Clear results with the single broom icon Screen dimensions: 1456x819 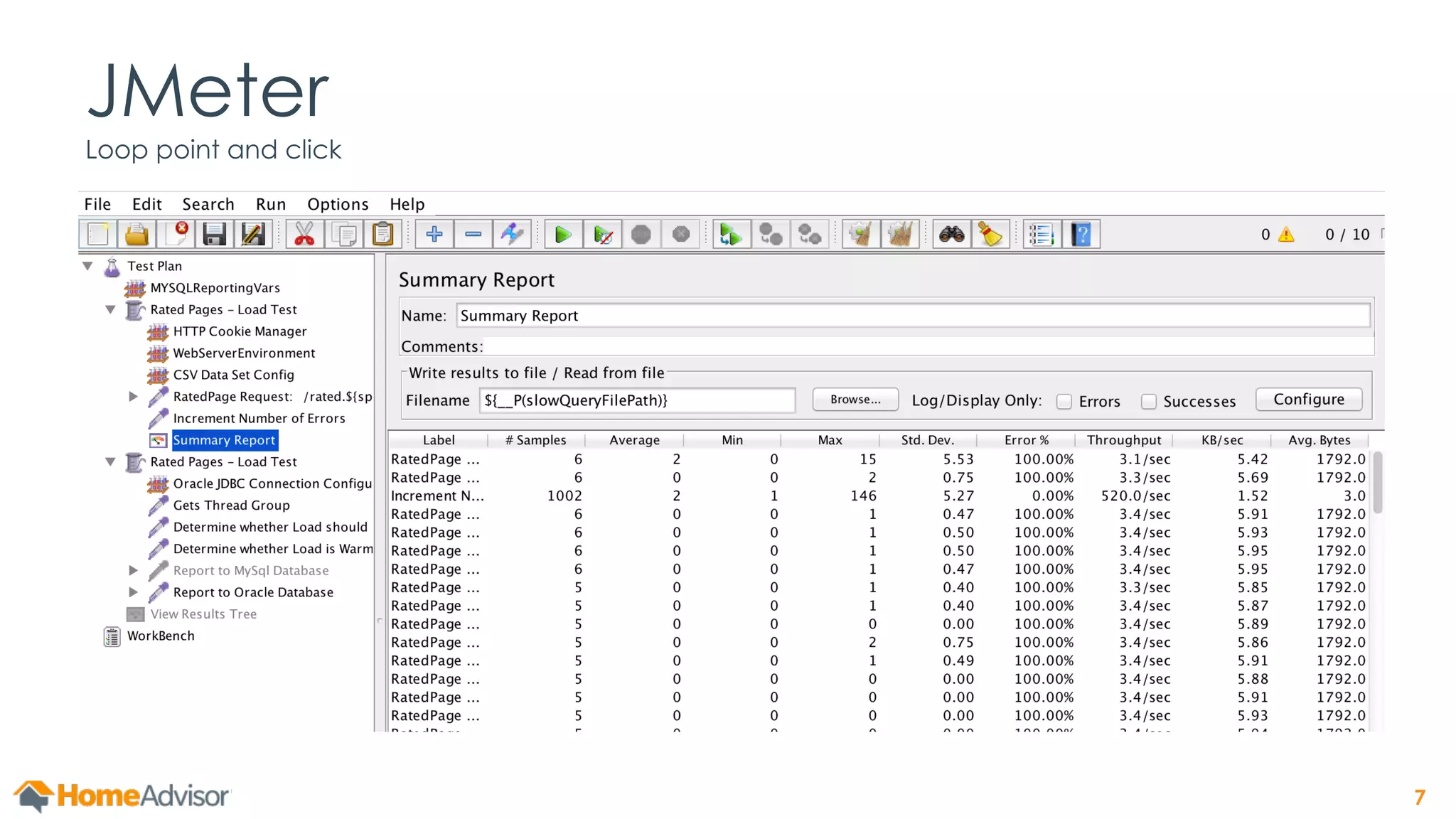861,234
